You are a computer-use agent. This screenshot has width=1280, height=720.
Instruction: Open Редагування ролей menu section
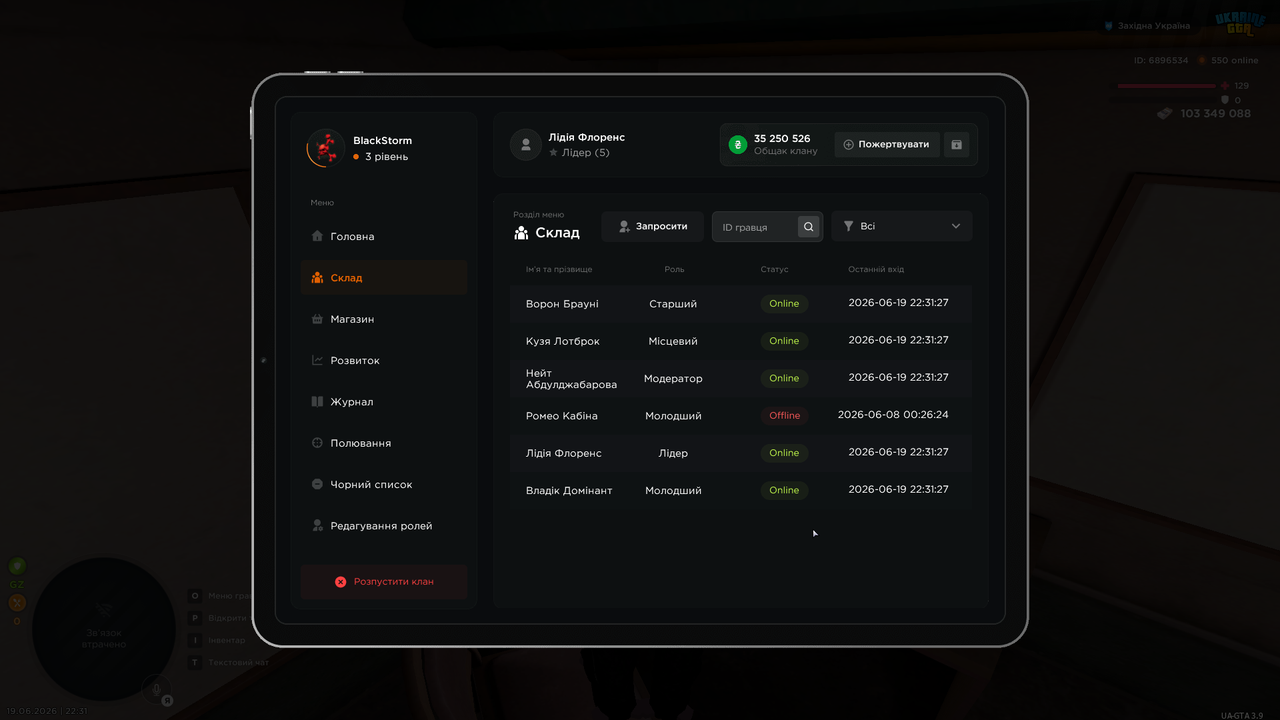pyautogui.click(x=384, y=525)
